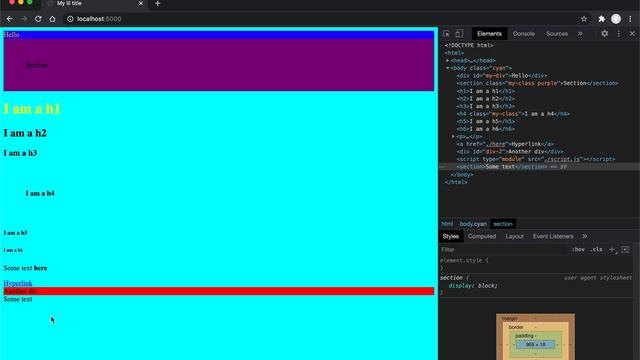This screenshot has height=360, width=640.
Task: Open a new browser tab
Action: pos(158,3)
